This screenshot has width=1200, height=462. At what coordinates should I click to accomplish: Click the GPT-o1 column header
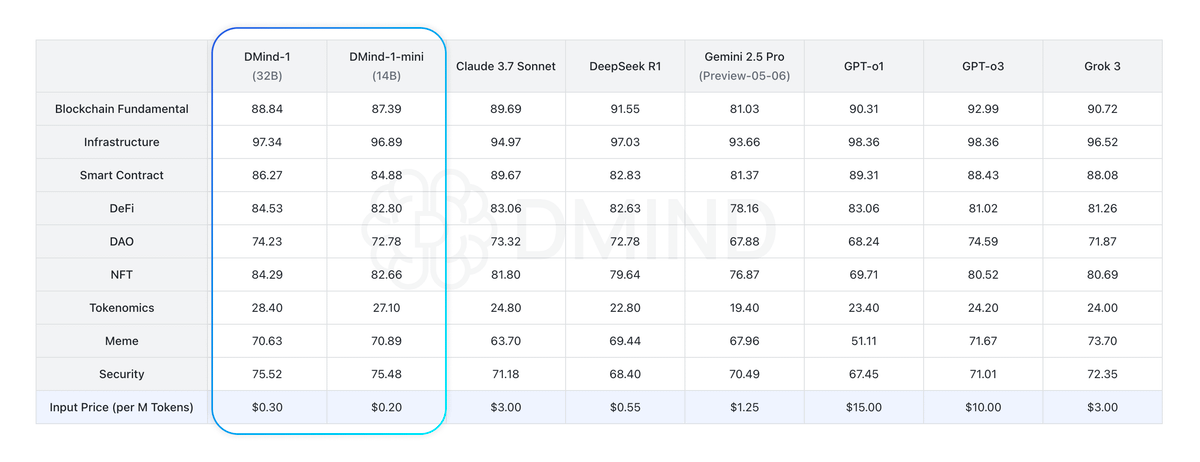[x=863, y=66]
